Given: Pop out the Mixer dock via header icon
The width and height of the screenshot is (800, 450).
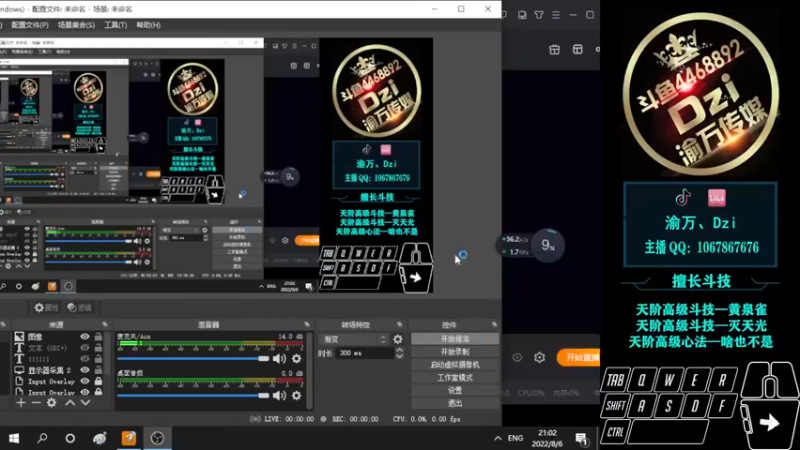Looking at the screenshot, I should tap(307, 324).
